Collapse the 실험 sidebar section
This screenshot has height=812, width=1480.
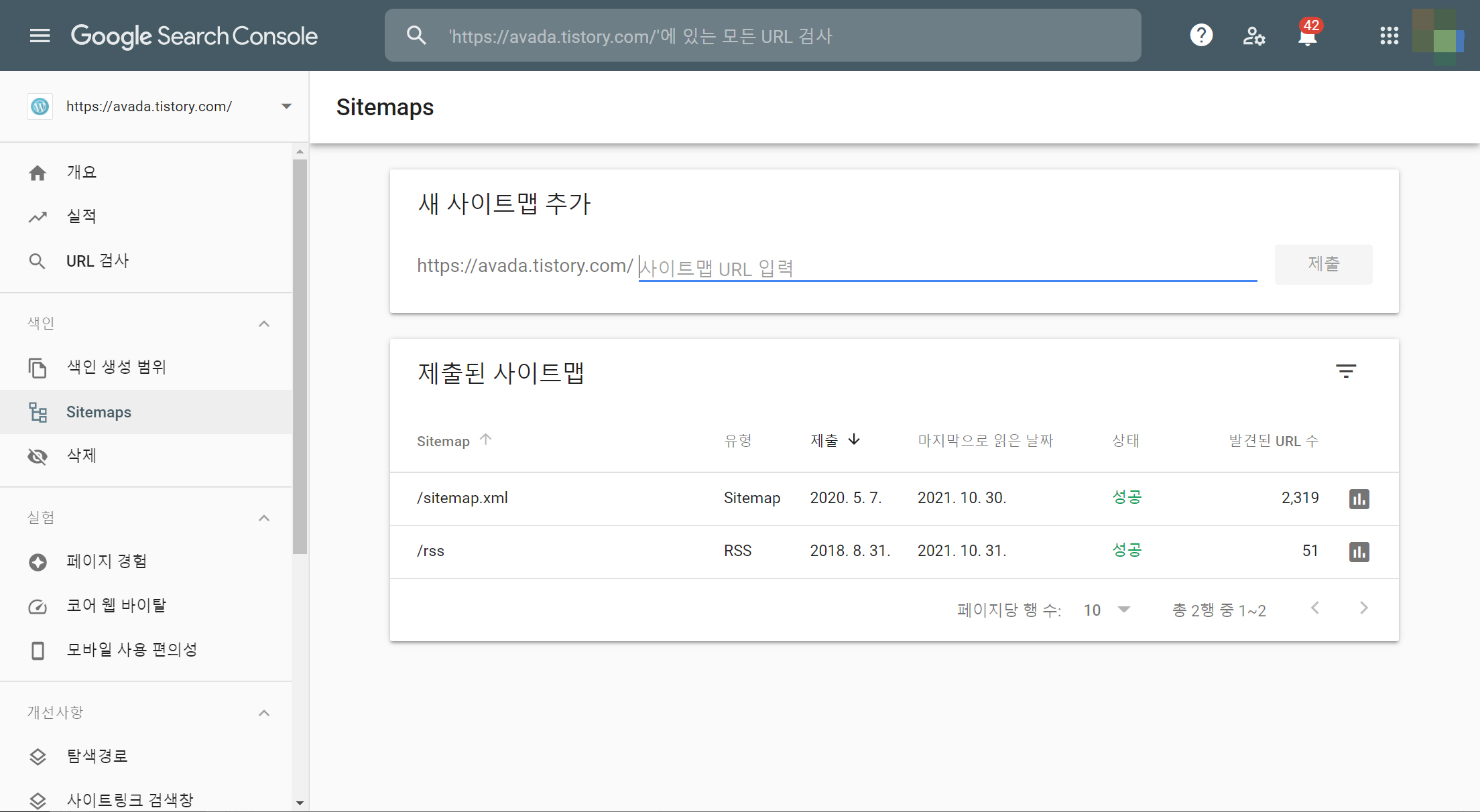(x=264, y=518)
